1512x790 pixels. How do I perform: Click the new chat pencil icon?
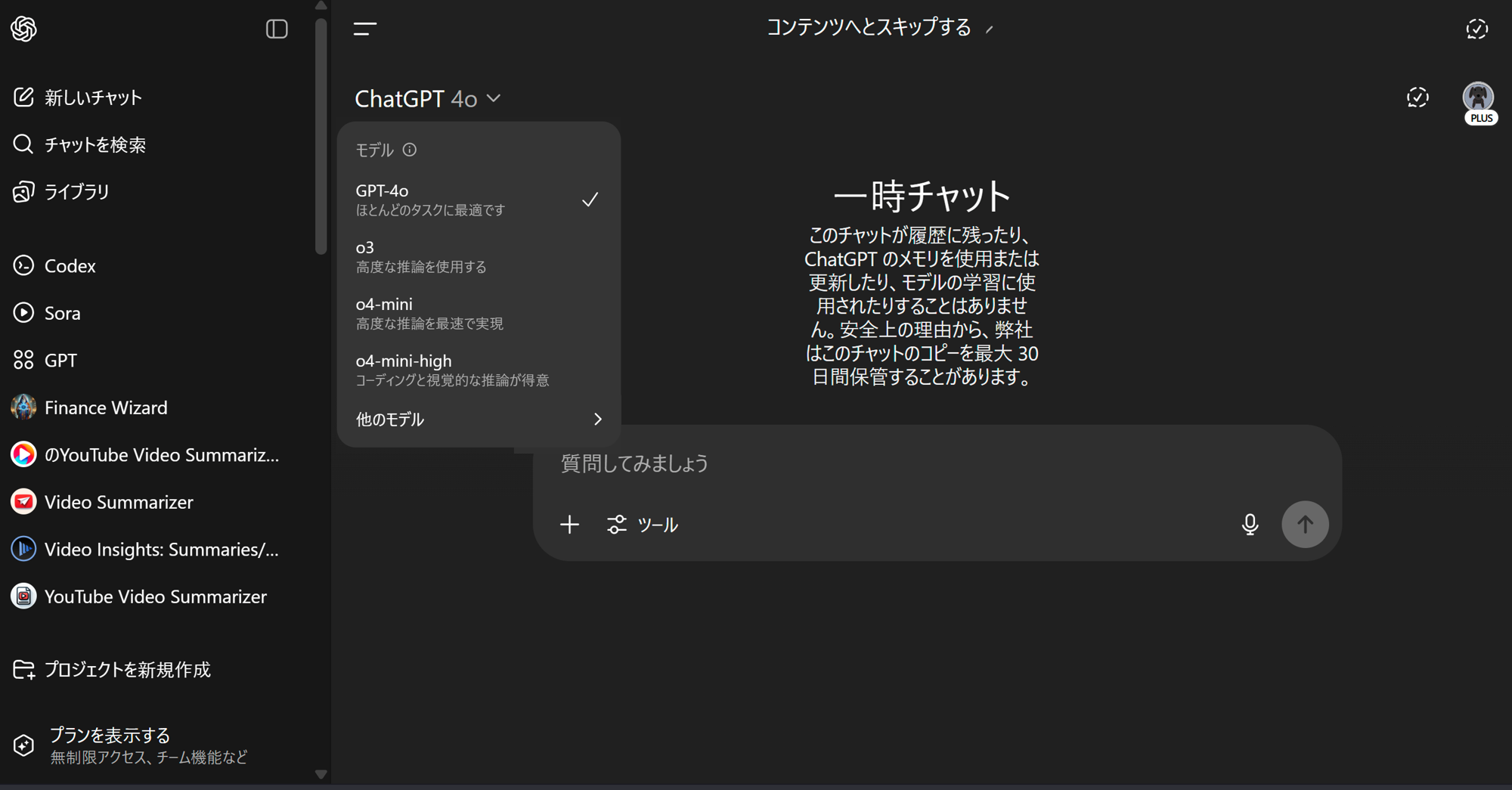pos(23,97)
